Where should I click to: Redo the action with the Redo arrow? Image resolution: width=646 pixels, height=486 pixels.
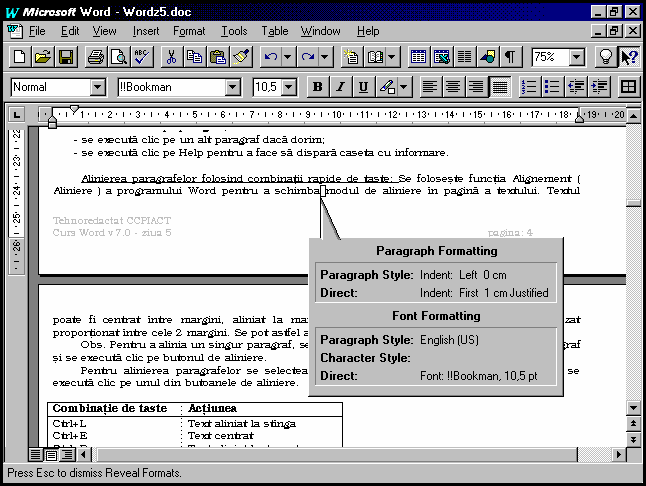[308, 56]
